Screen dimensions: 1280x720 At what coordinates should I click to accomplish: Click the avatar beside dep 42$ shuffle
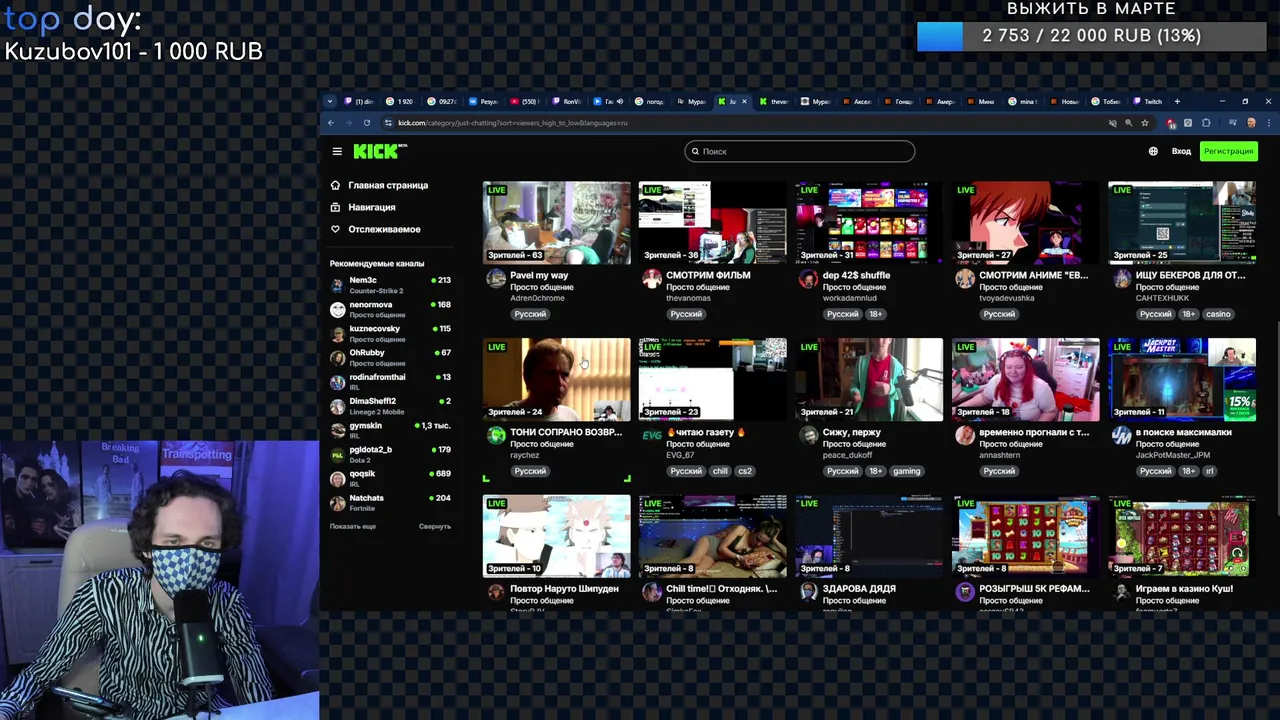(808, 278)
